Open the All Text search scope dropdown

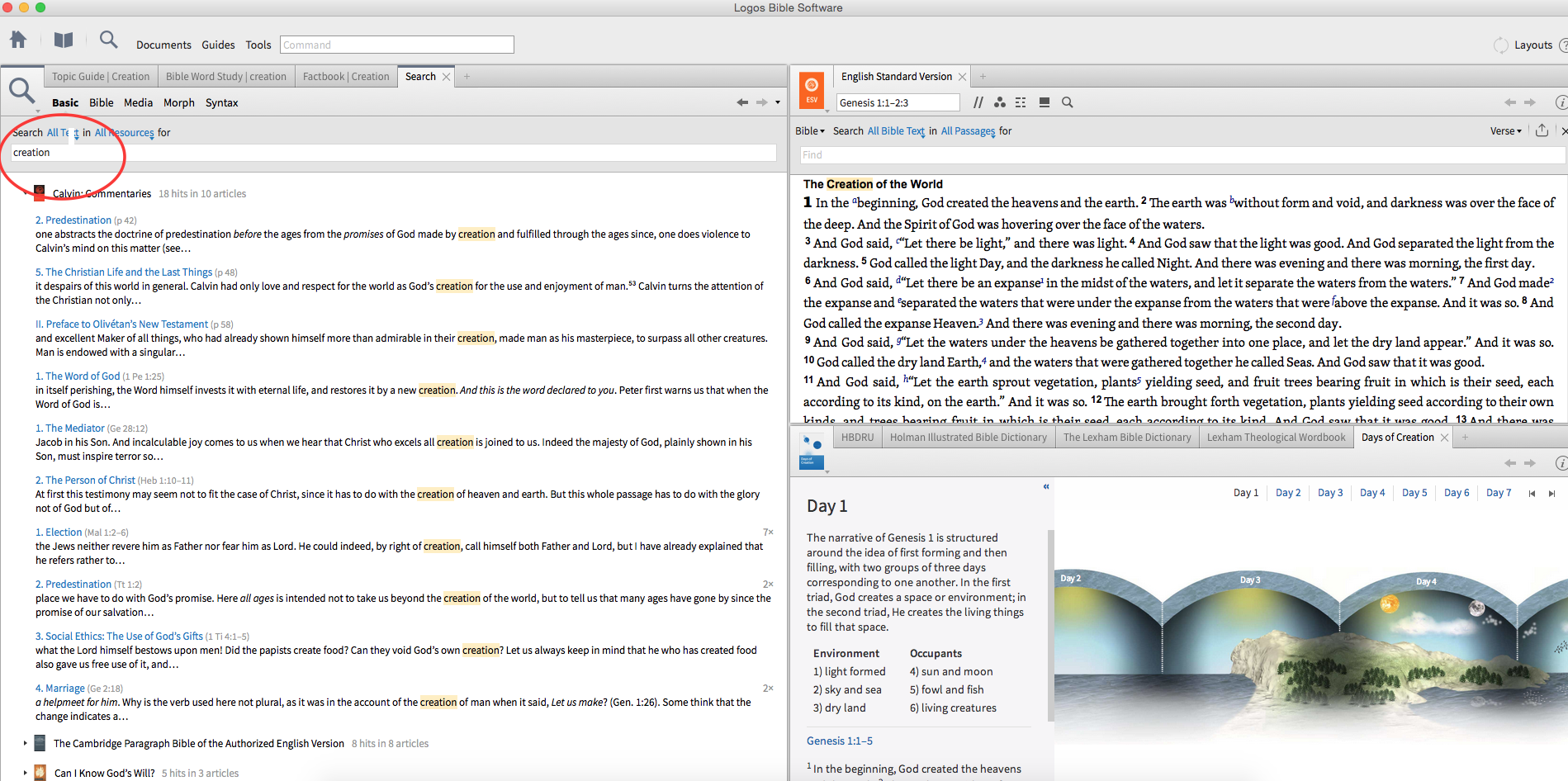click(x=63, y=133)
